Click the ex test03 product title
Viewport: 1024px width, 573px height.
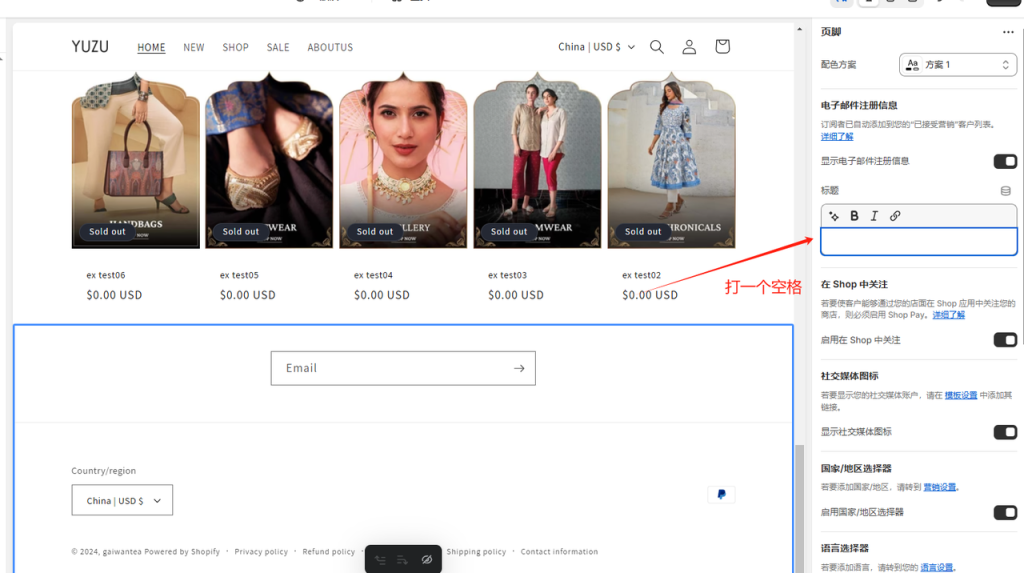[x=507, y=276]
